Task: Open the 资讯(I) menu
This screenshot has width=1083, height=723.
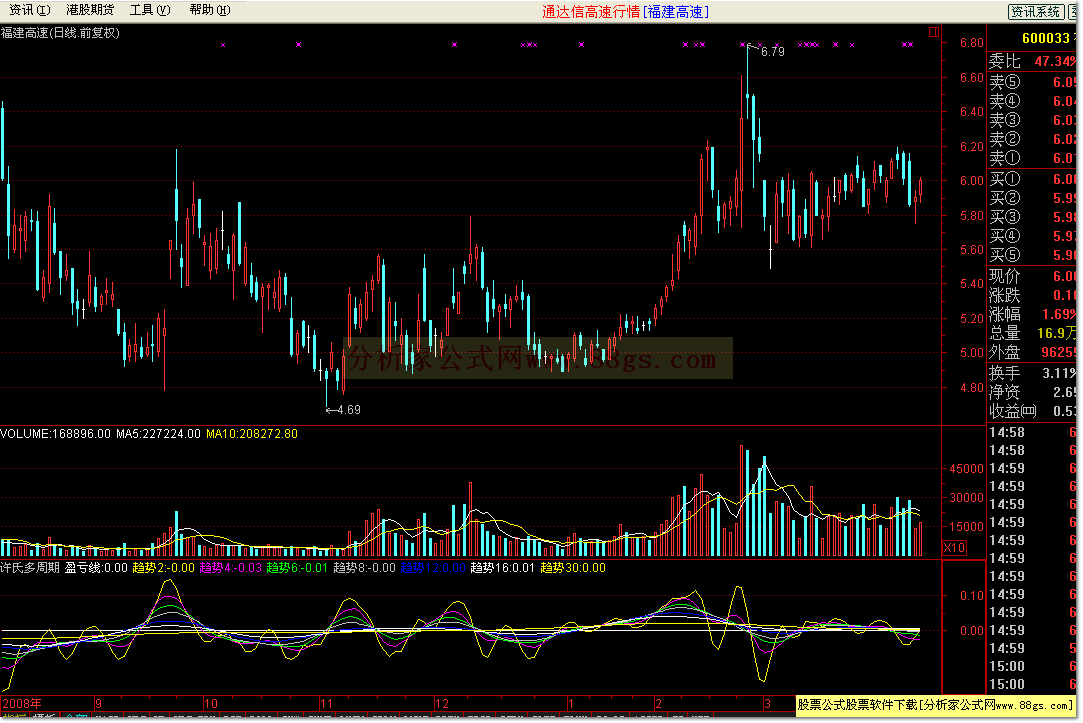Action: click(29, 10)
